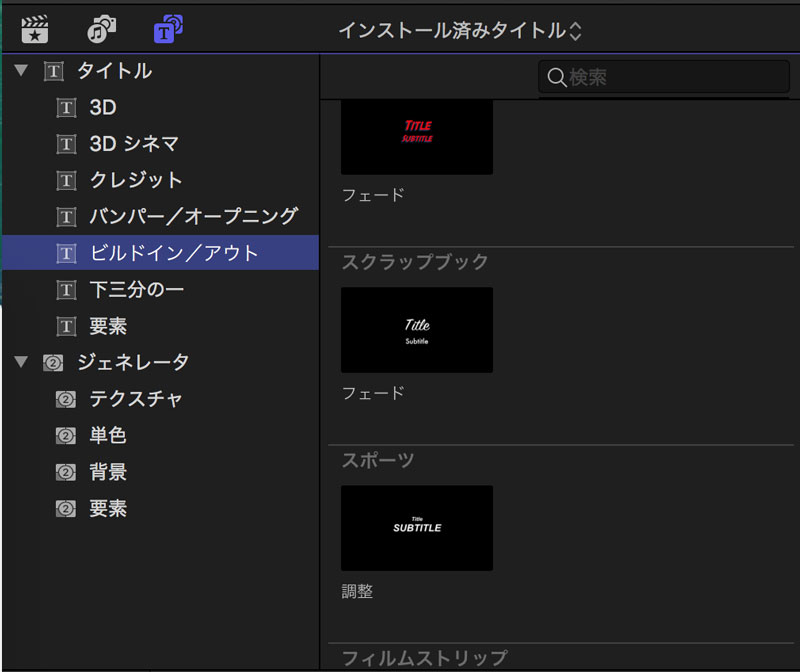Select the 背景 generator category
Viewport: 800px width, 672px height.
(108, 473)
